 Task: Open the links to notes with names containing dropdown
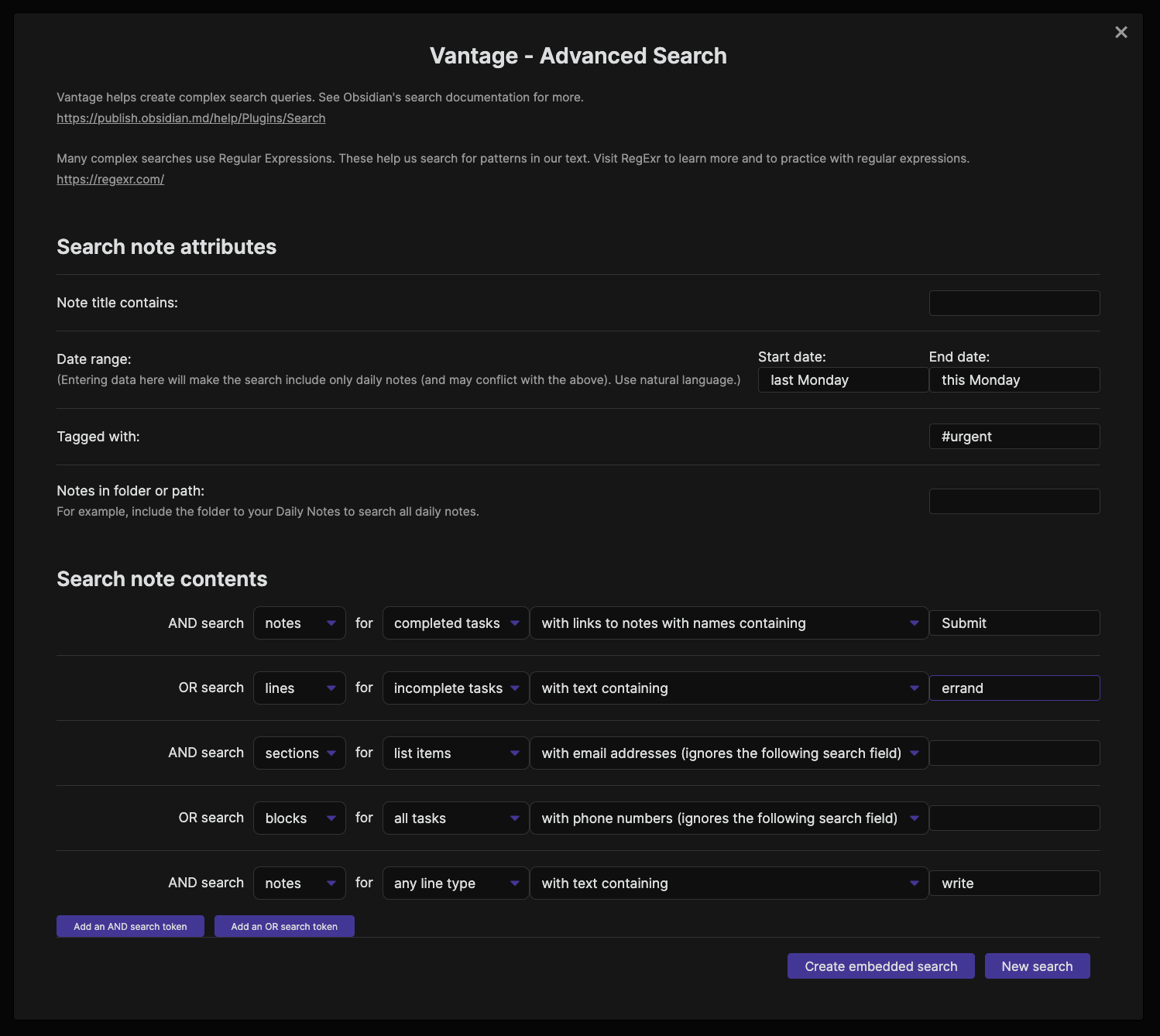(729, 623)
